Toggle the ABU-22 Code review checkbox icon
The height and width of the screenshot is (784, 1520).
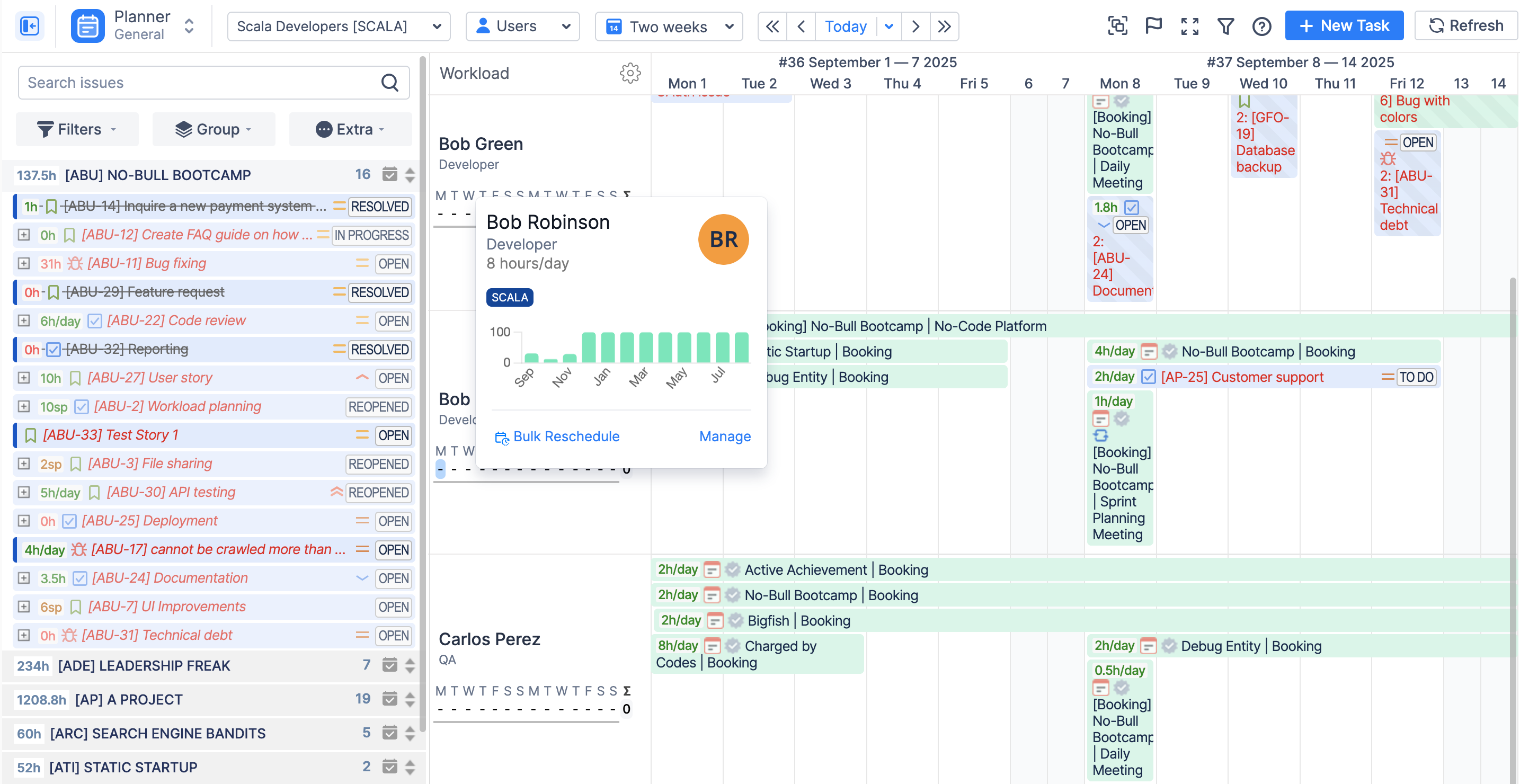[x=94, y=321]
